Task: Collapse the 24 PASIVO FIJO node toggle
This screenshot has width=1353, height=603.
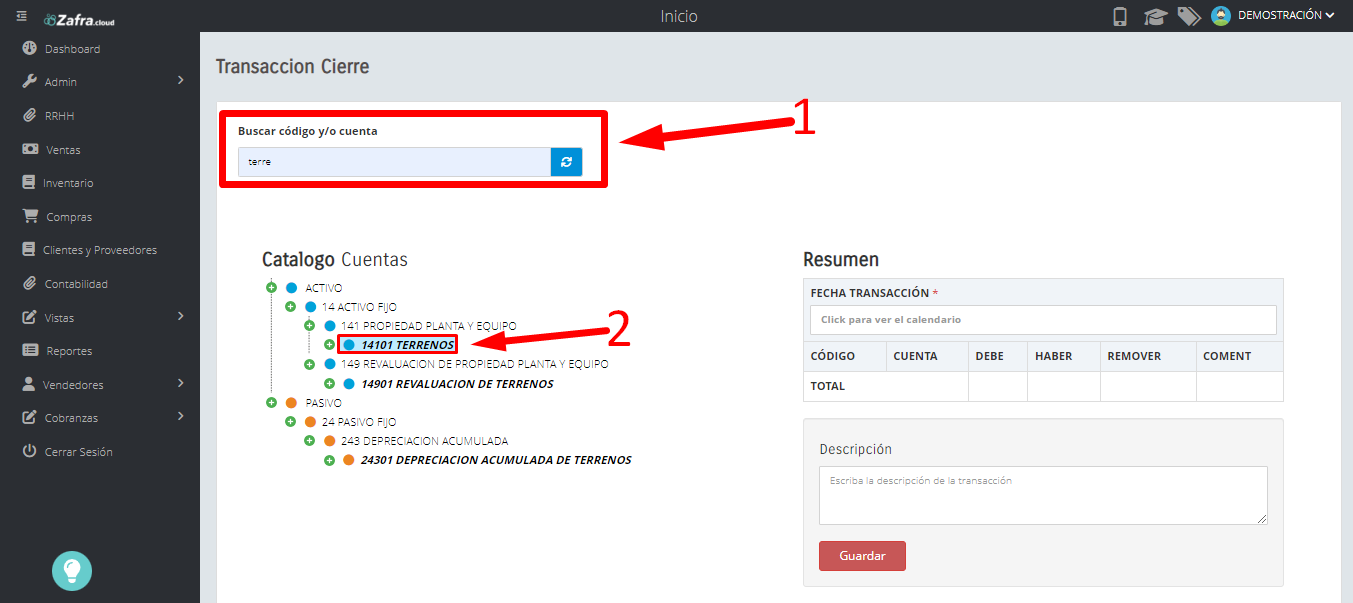Action: [x=291, y=422]
